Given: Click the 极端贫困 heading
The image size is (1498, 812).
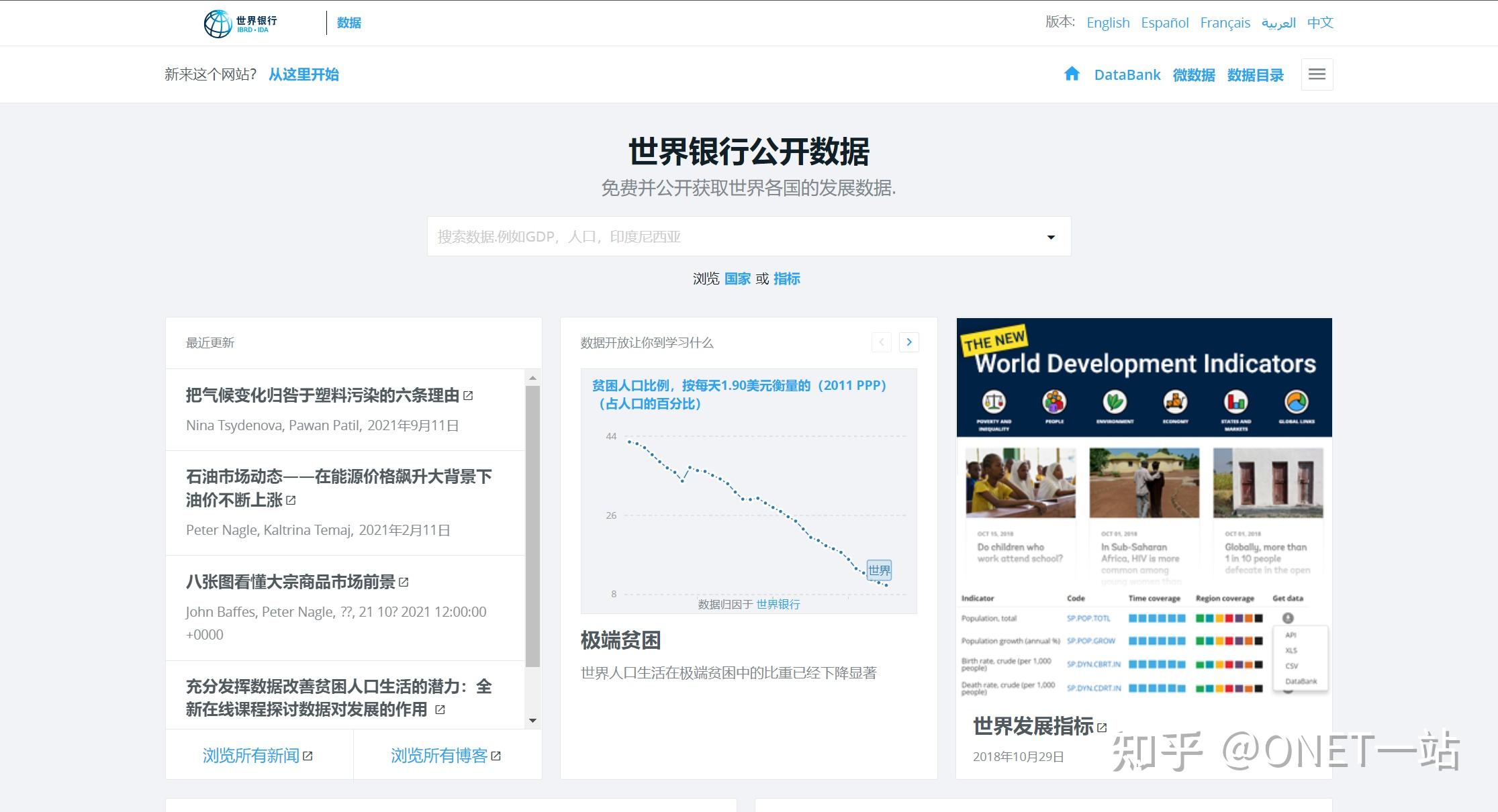Looking at the screenshot, I should 620,640.
